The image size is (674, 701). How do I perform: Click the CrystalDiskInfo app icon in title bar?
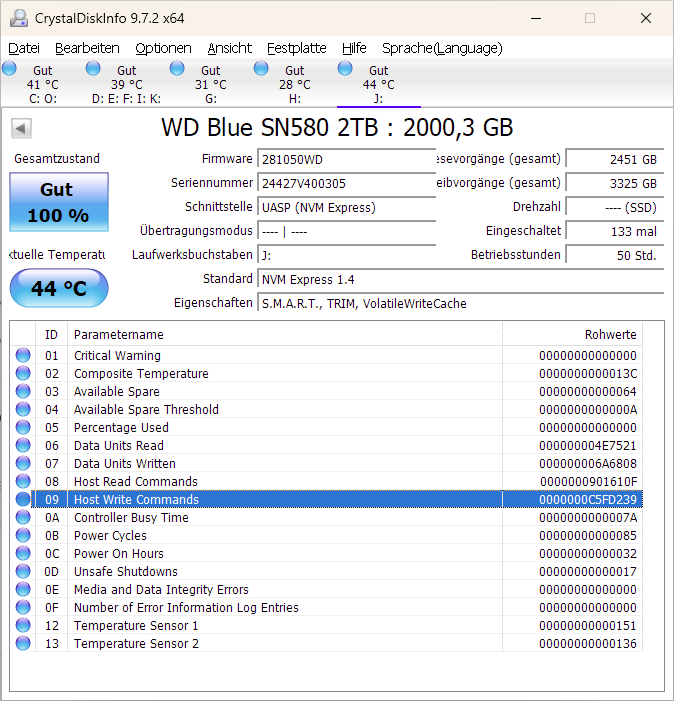click(x=19, y=18)
